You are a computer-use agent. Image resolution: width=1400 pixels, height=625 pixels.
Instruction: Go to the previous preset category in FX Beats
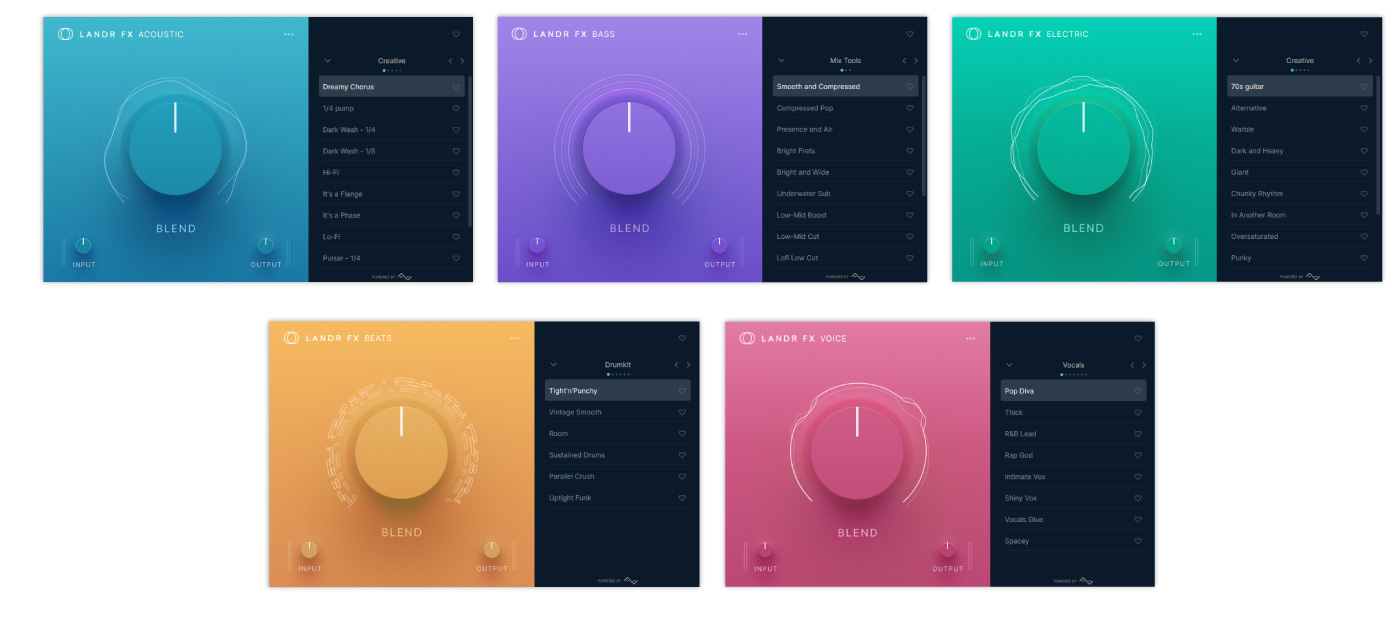(676, 365)
